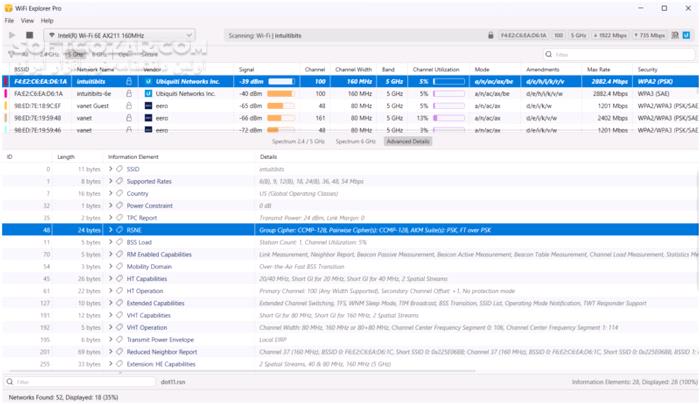This screenshot has height=404, width=700.
Task: Click the magnifier icon in top filter box
Action: click(548, 54)
